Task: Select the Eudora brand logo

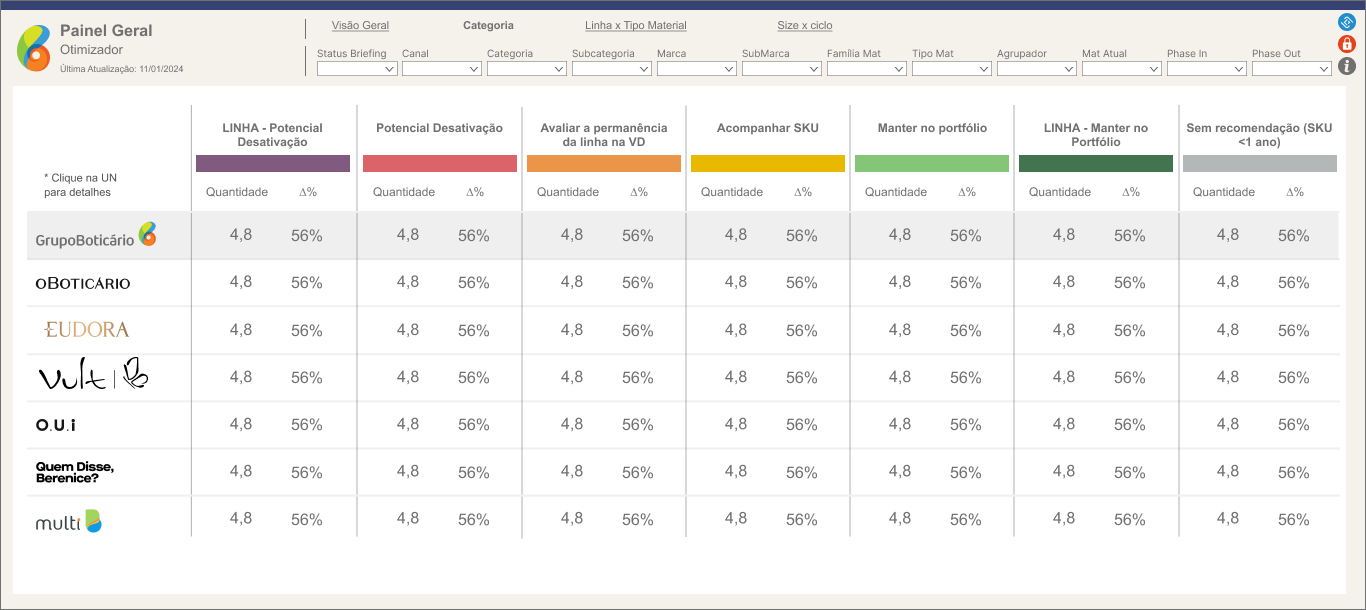Action: [x=87, y=329]
